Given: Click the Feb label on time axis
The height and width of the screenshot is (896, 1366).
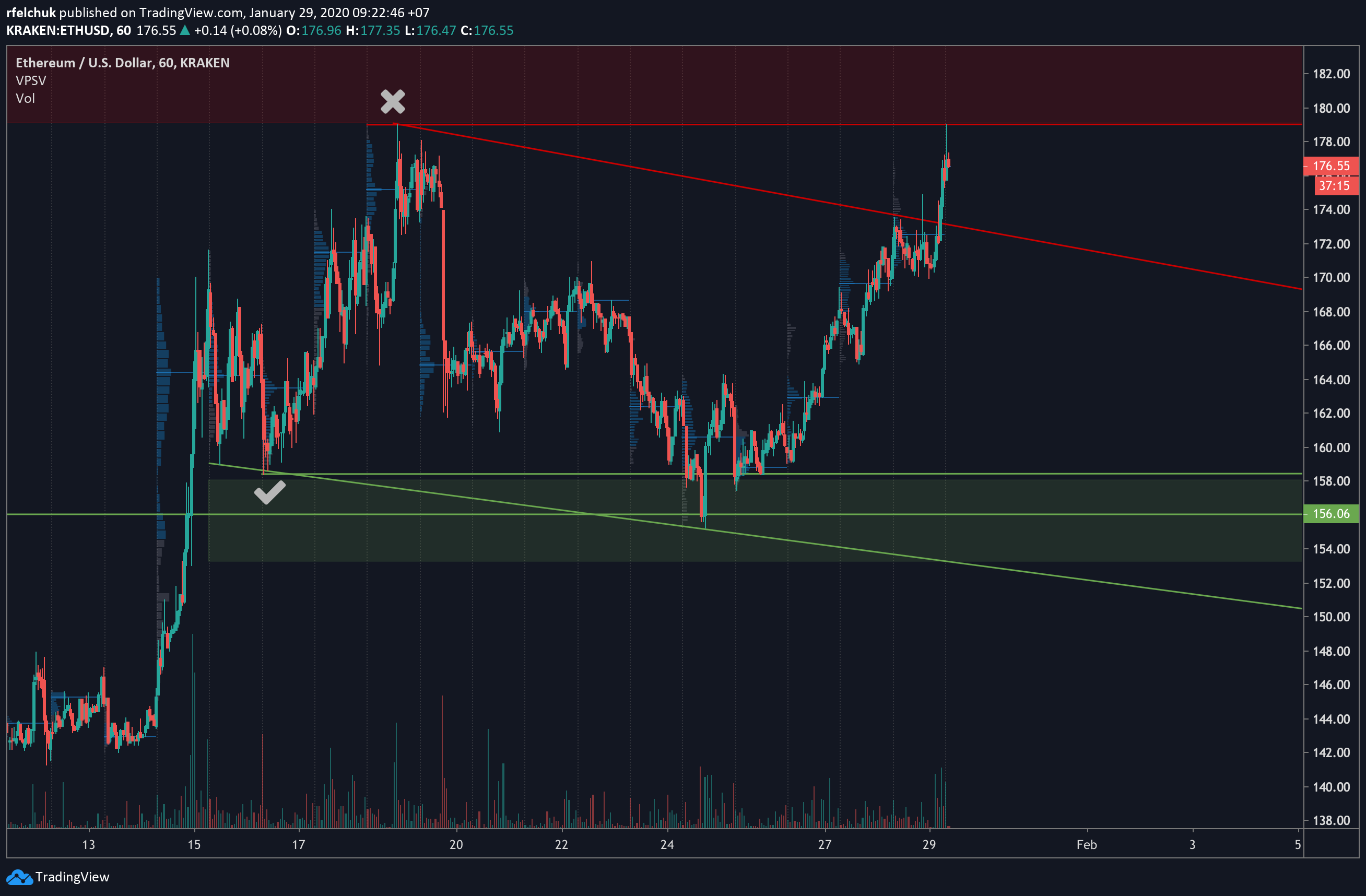Looking at the screenshot, I should coord(1087,844).
